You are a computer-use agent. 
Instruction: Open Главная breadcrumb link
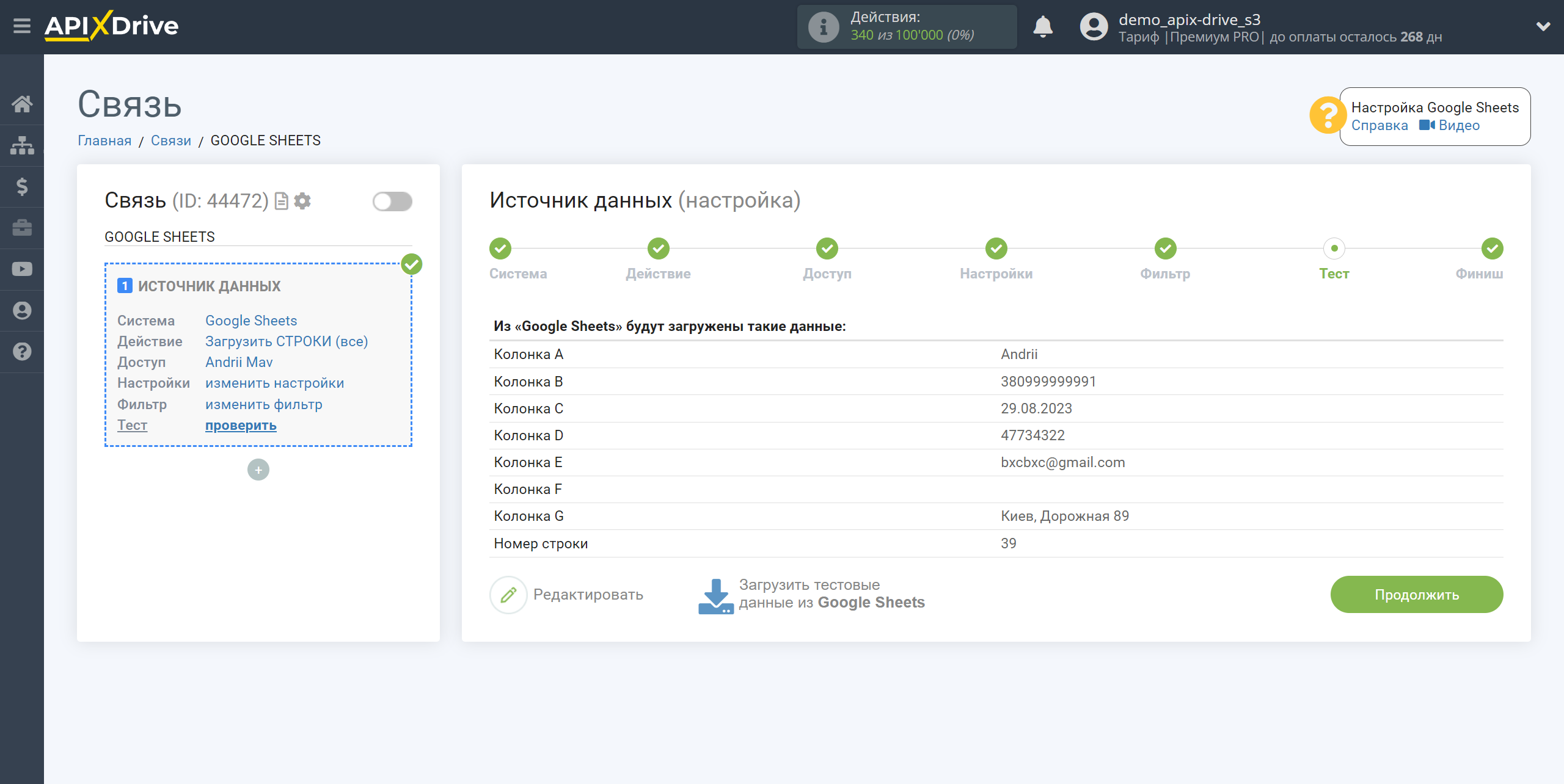[x=104, y=140]
